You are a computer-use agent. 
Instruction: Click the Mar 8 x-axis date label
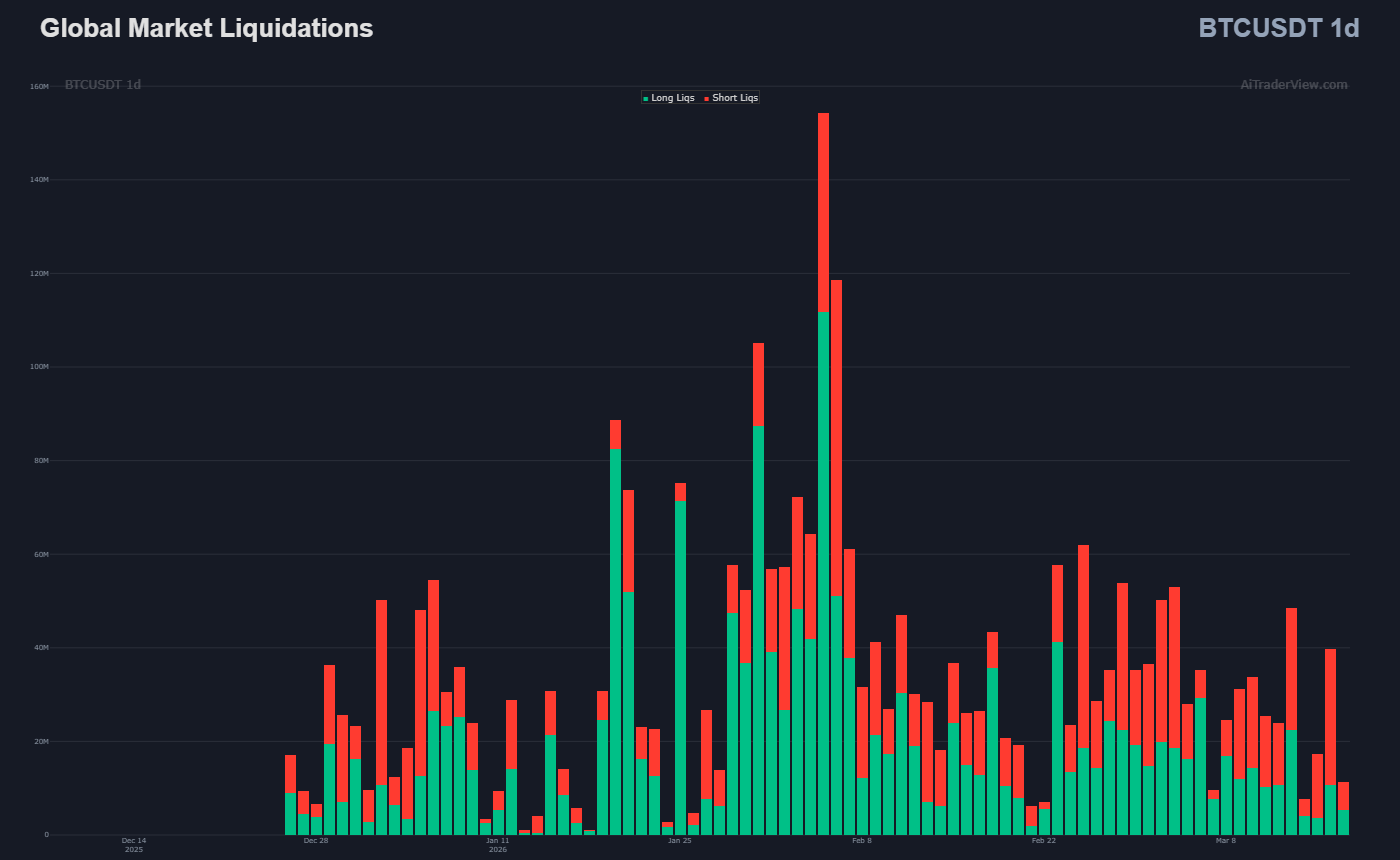(1226, 841)
